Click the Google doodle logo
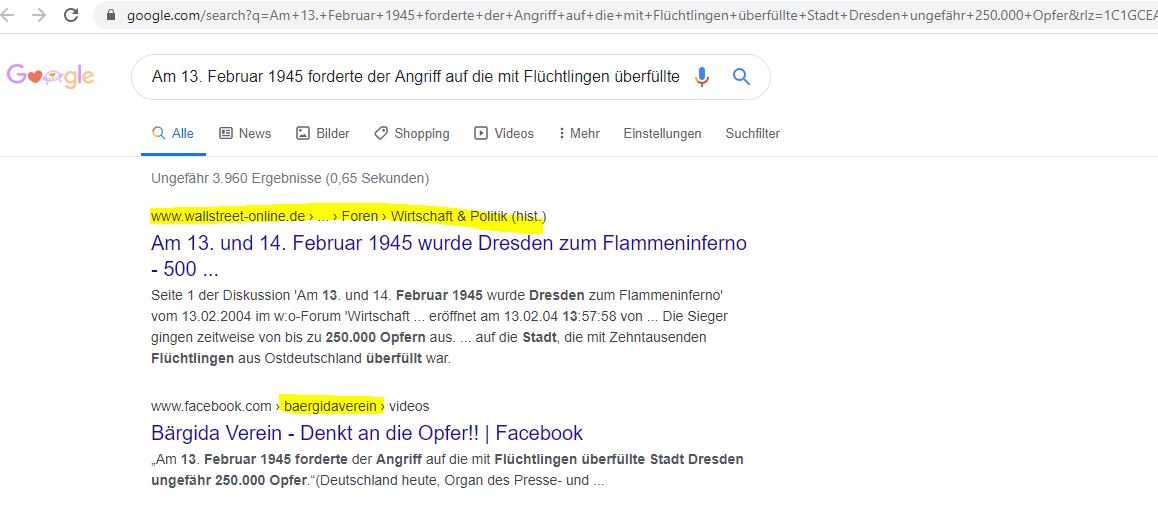The image size is (1158, 512). point(50,75)
